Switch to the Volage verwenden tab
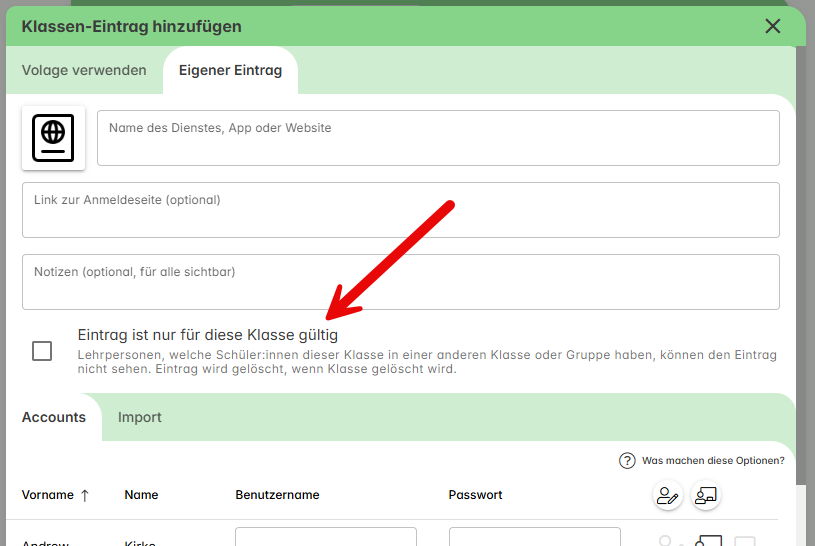 tap(84, 70)
